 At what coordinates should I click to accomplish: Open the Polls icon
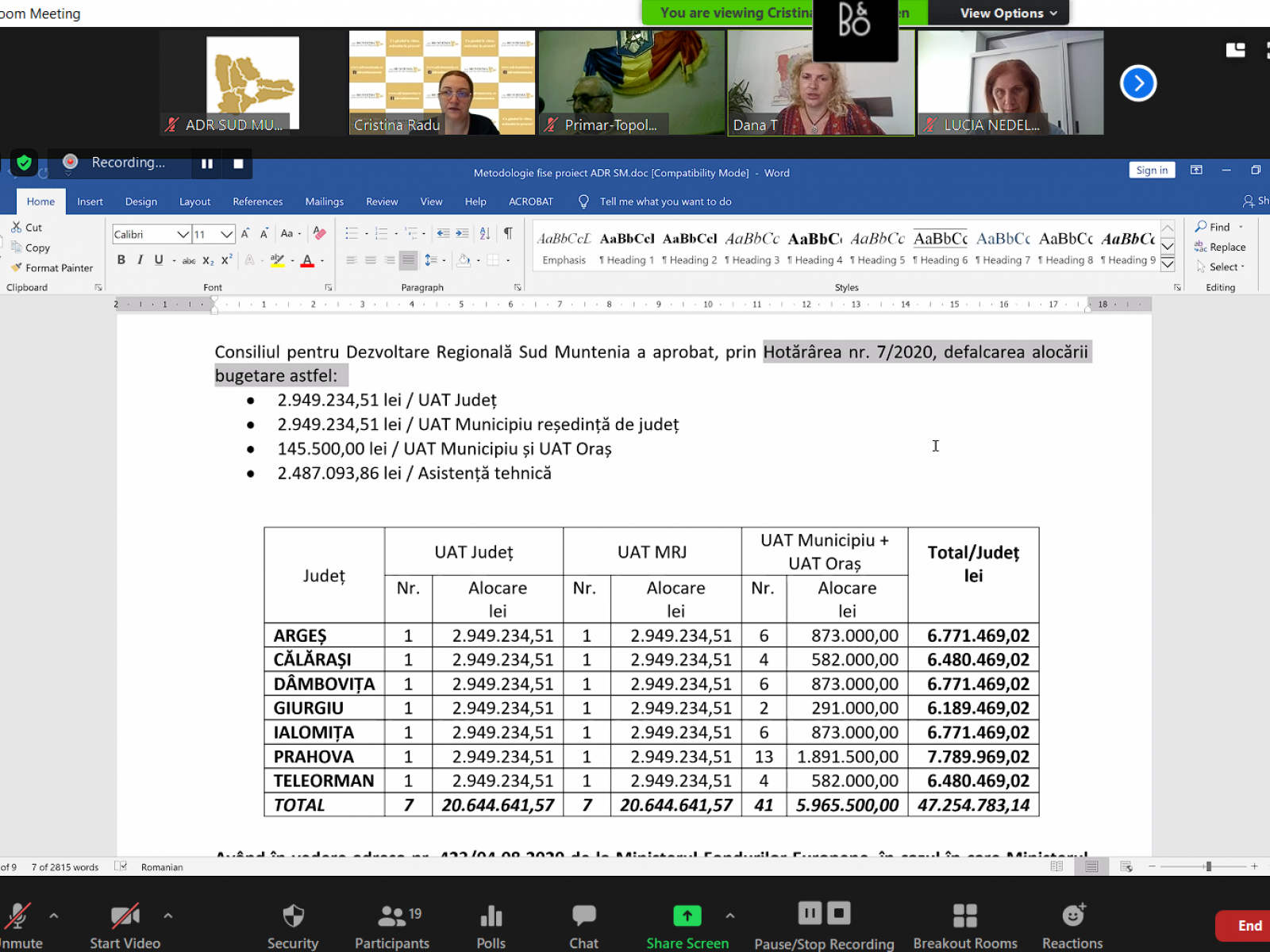pos(491,925)
